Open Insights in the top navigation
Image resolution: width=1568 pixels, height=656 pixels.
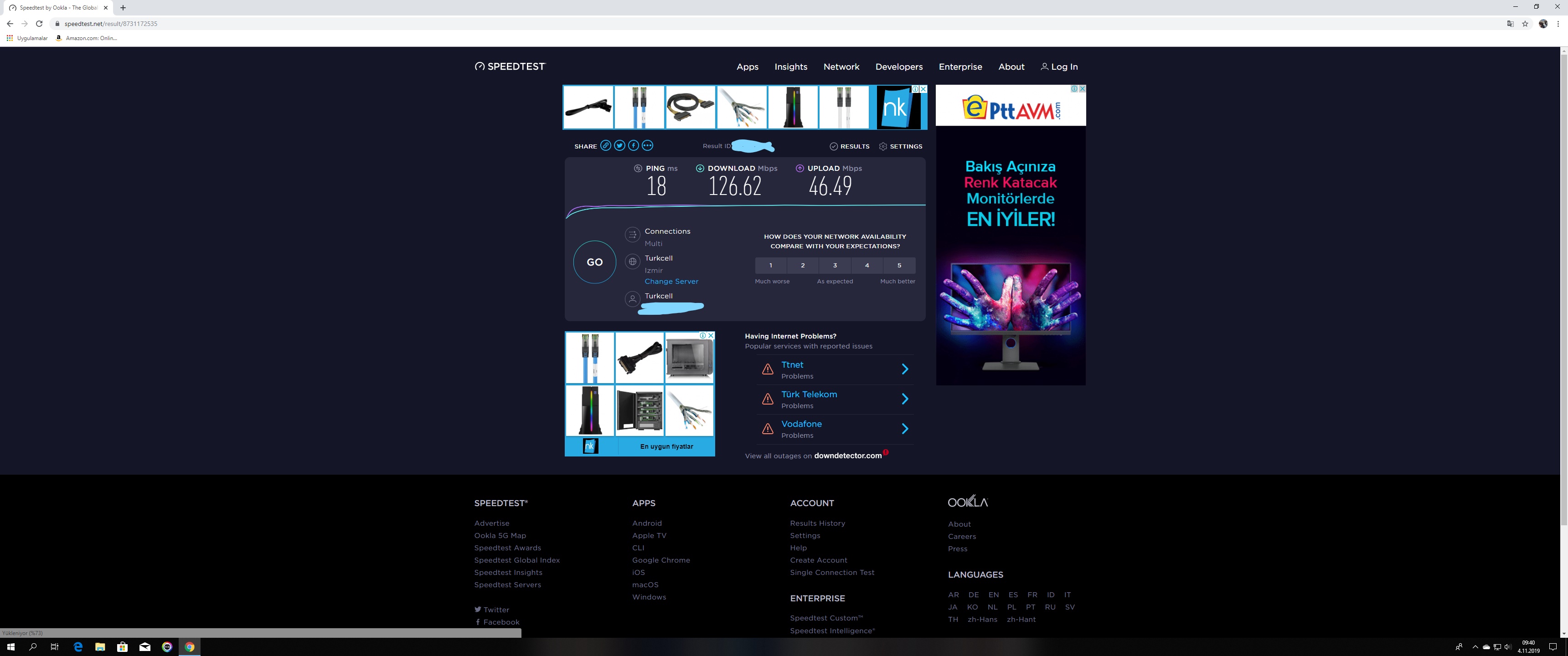(x=791, y=67)
